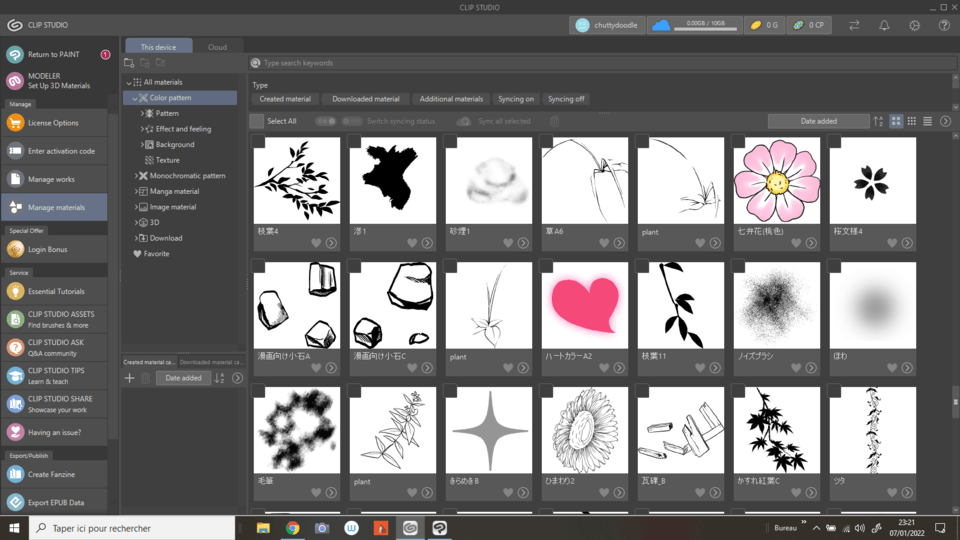The width and height of the screenshot is (960, 540).
Task: Toggle ascending/descending sort order icon
Action: point(879,121)
